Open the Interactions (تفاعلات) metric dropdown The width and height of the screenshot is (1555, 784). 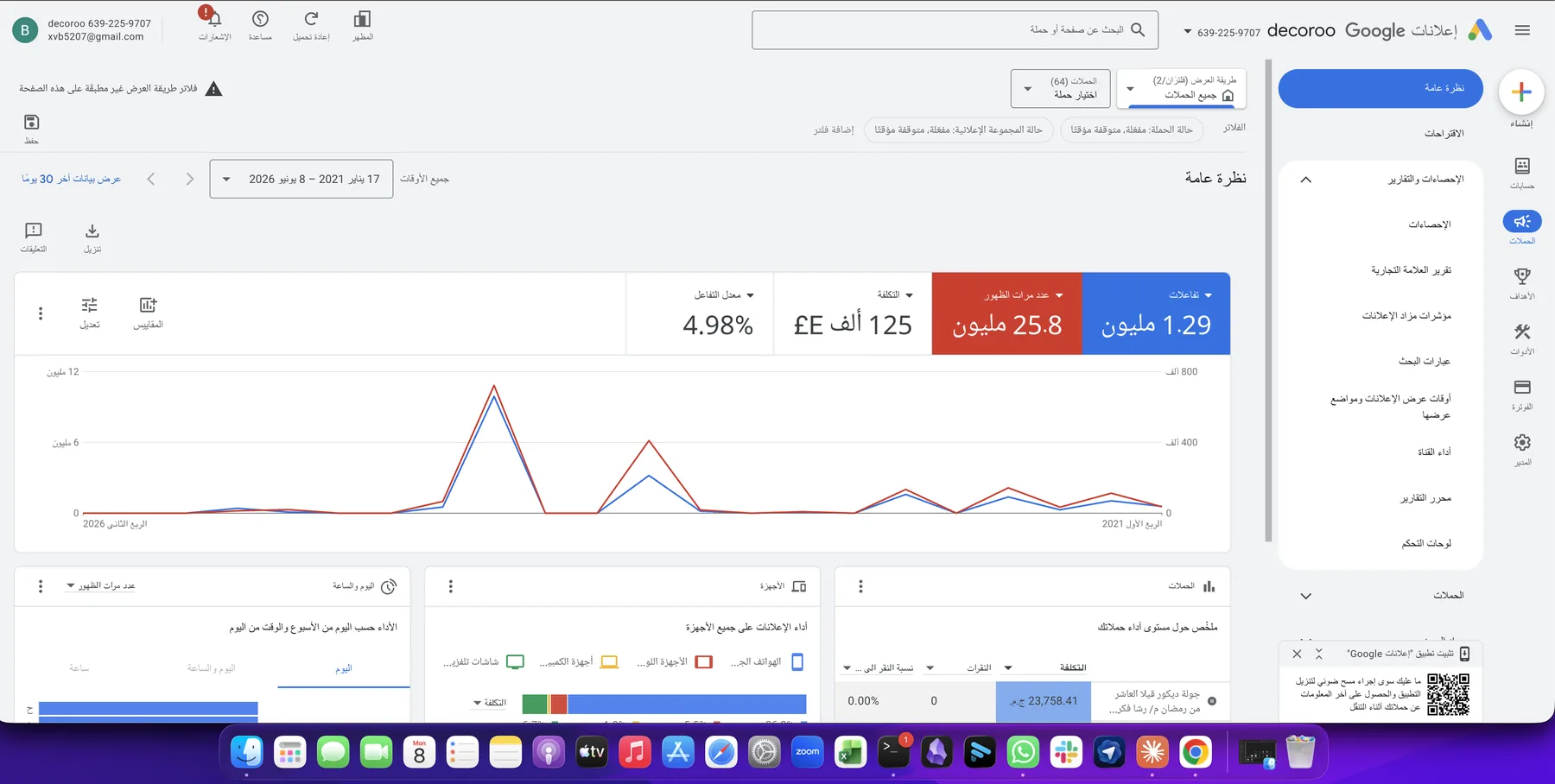coord(1190,295)
